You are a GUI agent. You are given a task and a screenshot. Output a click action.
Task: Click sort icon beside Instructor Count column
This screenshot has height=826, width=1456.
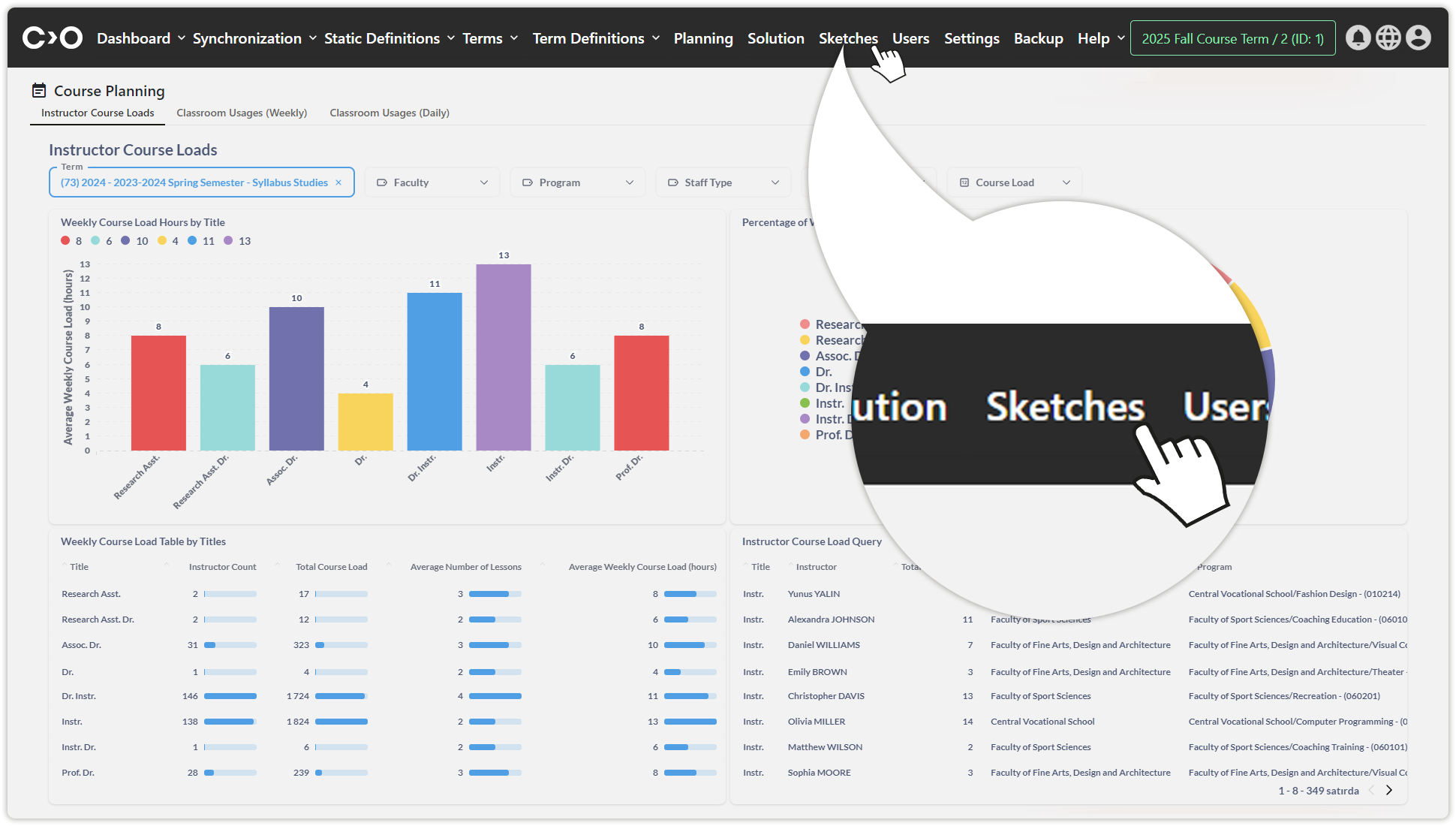tap(167, 565)
